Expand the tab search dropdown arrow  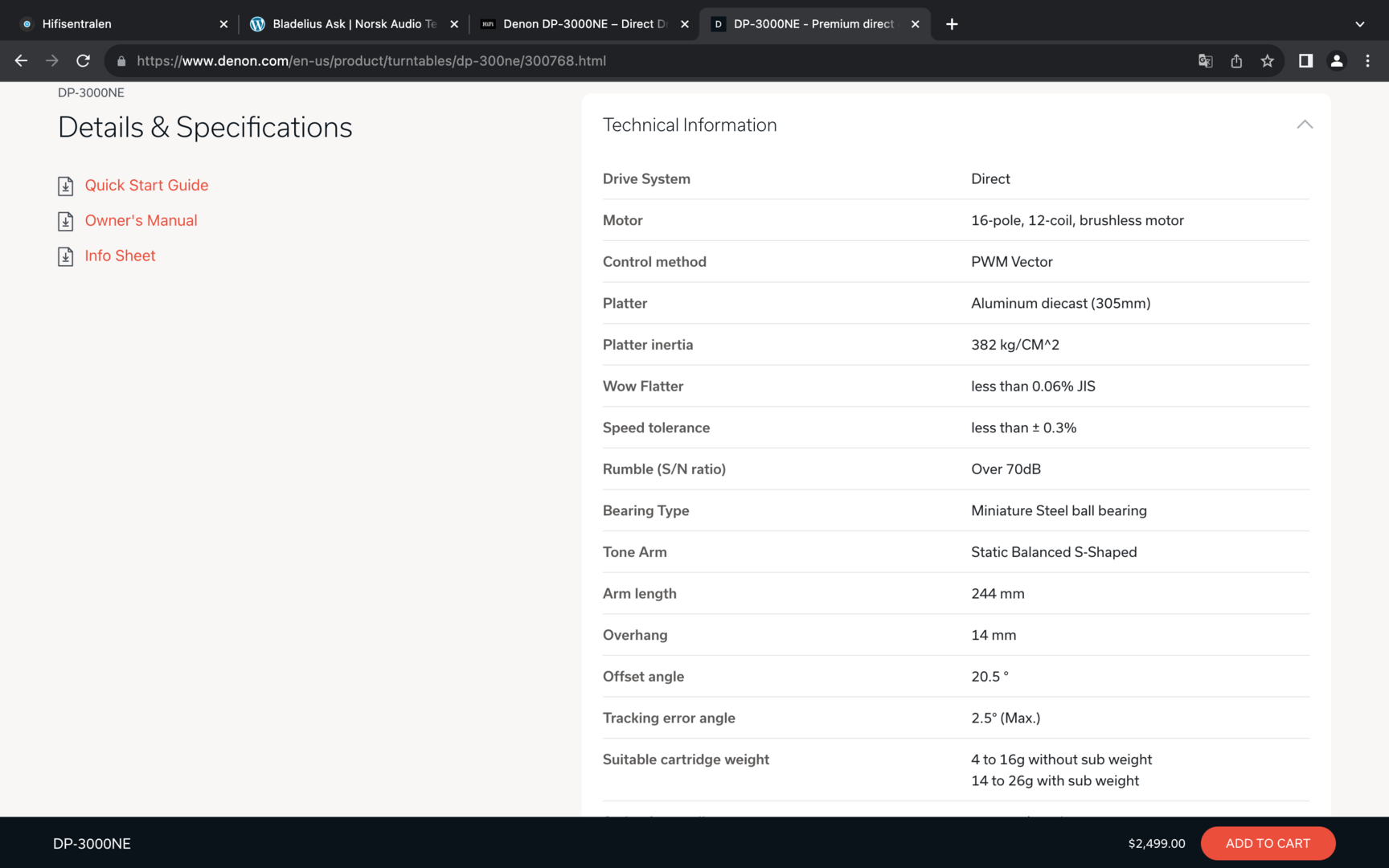pyautogui.click(x=1360, y=24)
